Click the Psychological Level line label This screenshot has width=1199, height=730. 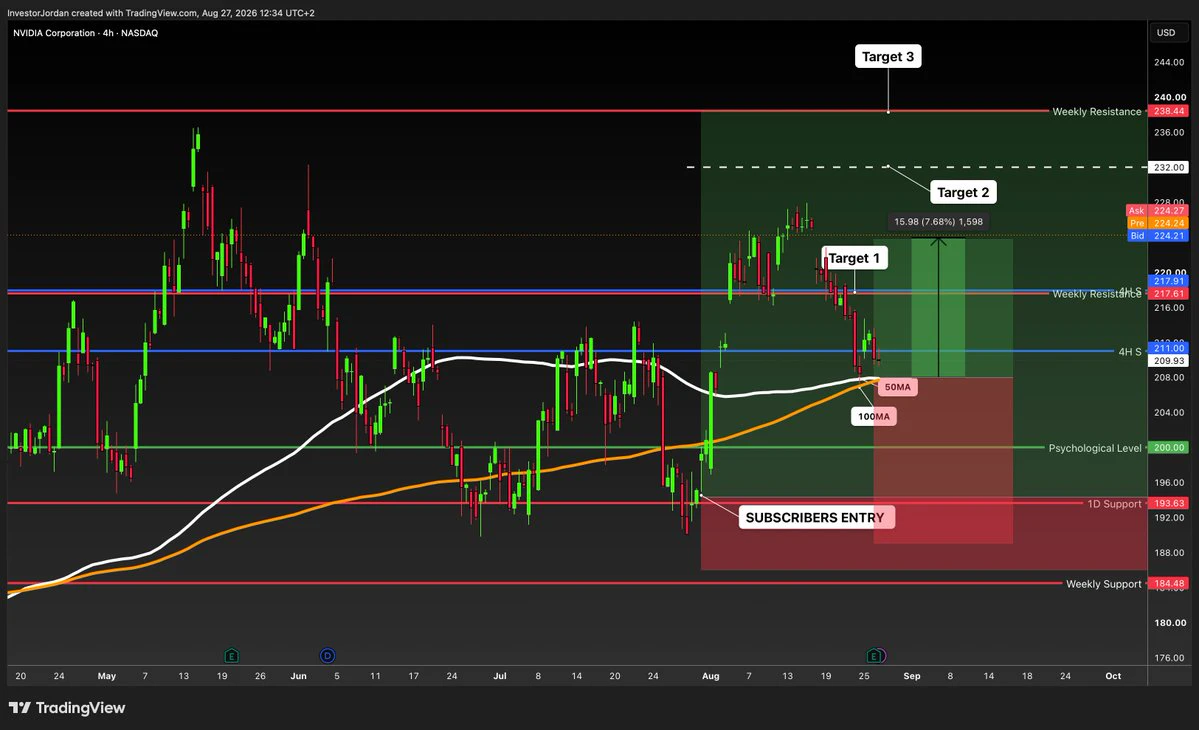1095,448
